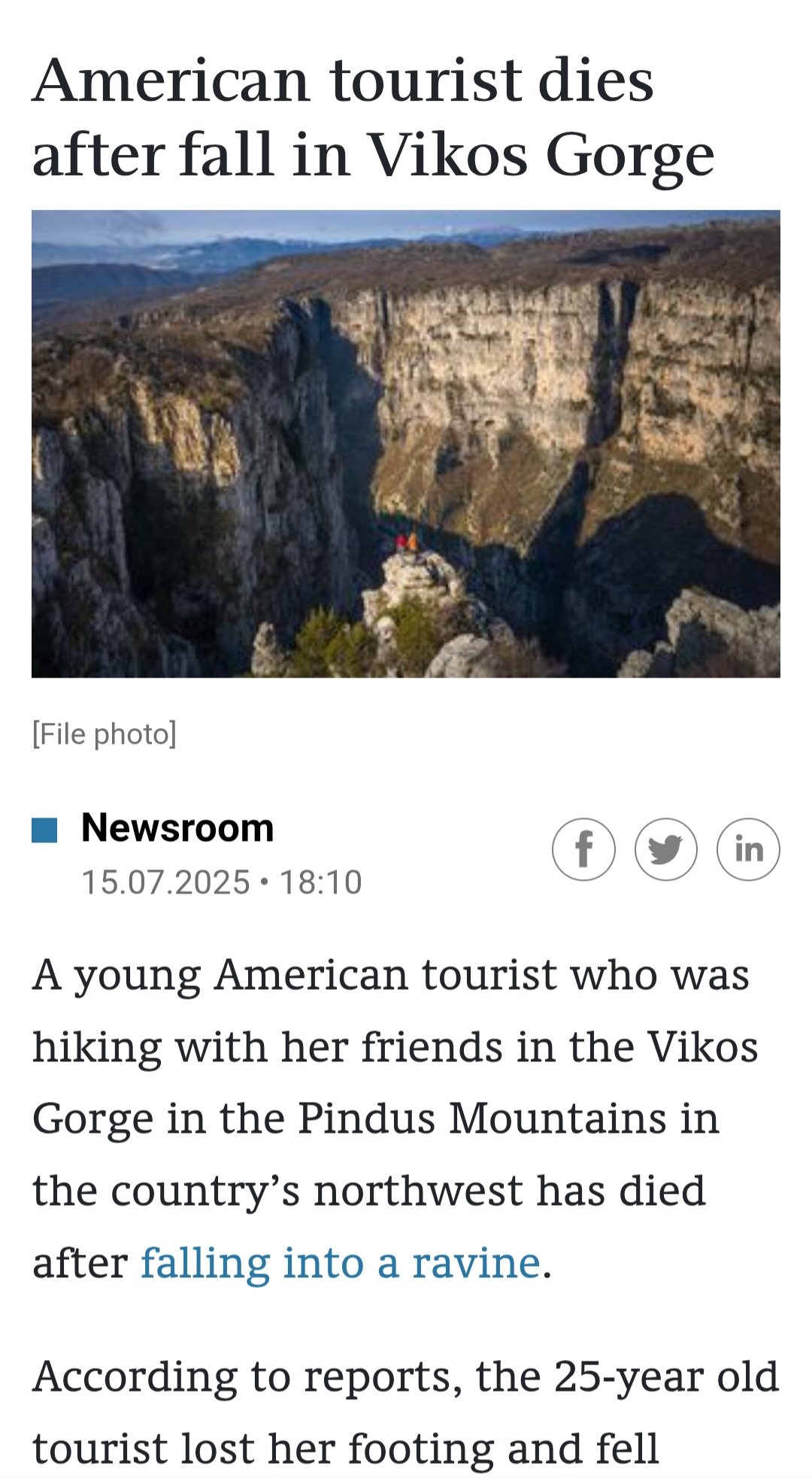Open the Newsroom author page
The image size is (812, 1478).
(177, 828)
